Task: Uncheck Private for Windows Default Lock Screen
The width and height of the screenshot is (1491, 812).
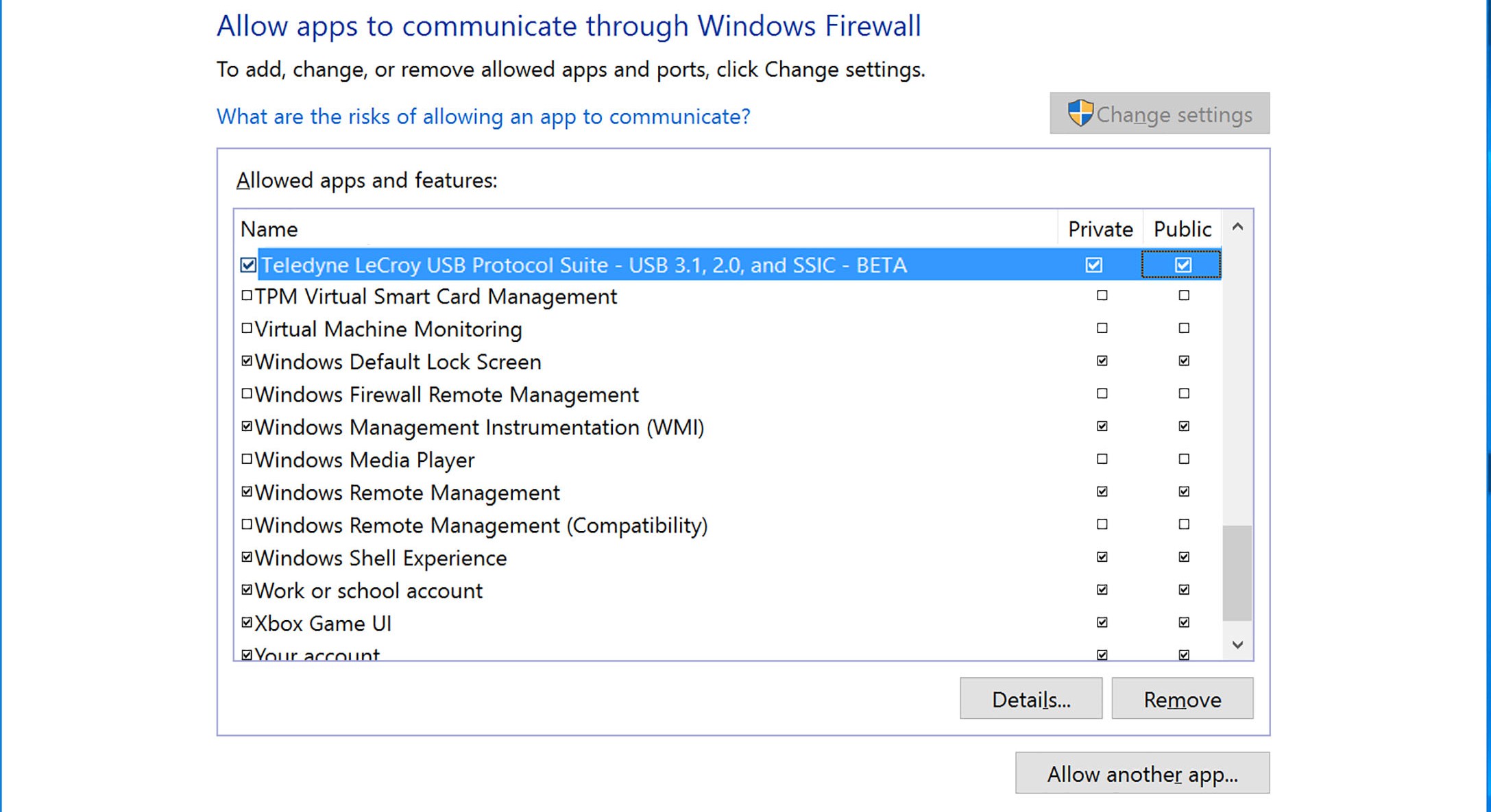Action: 1102,360
